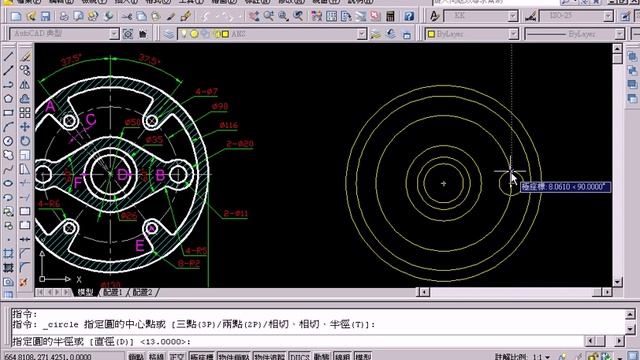
Task: Select the Line tool in Draw toolbar
Action: tap(8, 56)
